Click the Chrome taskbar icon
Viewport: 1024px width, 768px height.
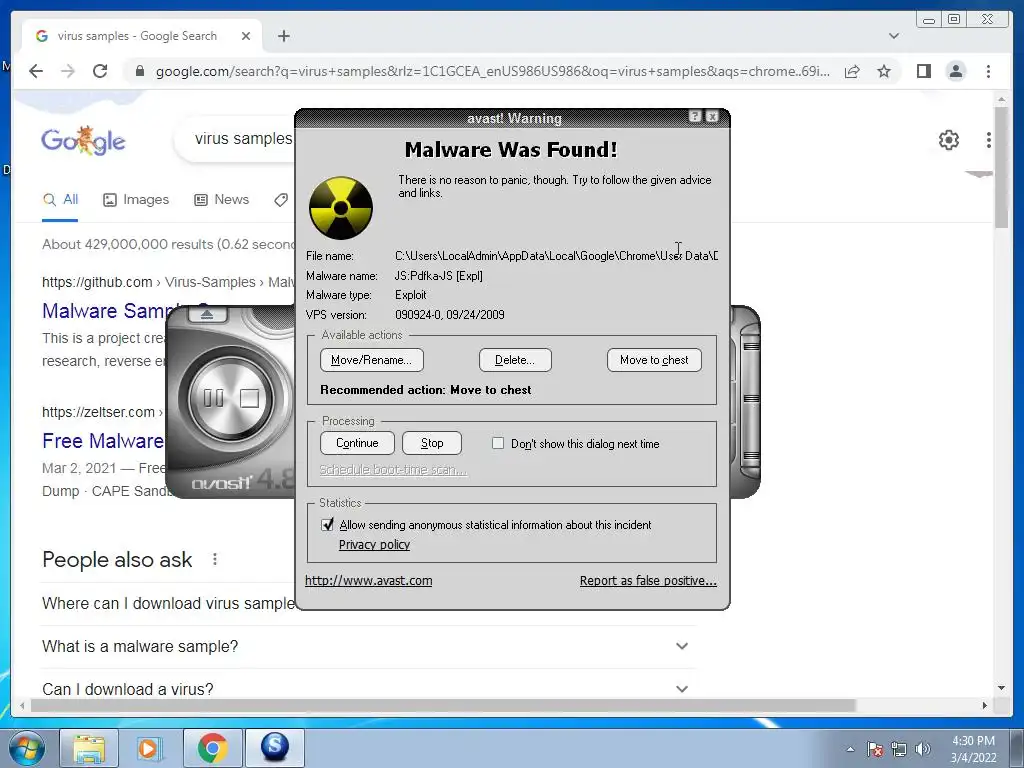pos(212,748)
